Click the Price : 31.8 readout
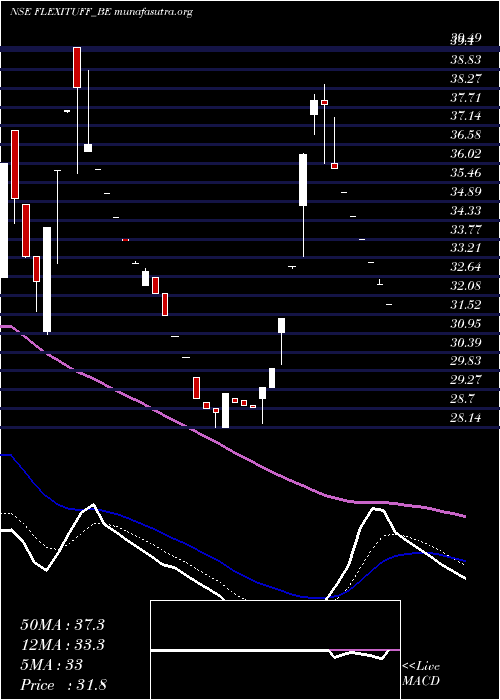Viewport: 500px width, 700px height. click(63, 685)
